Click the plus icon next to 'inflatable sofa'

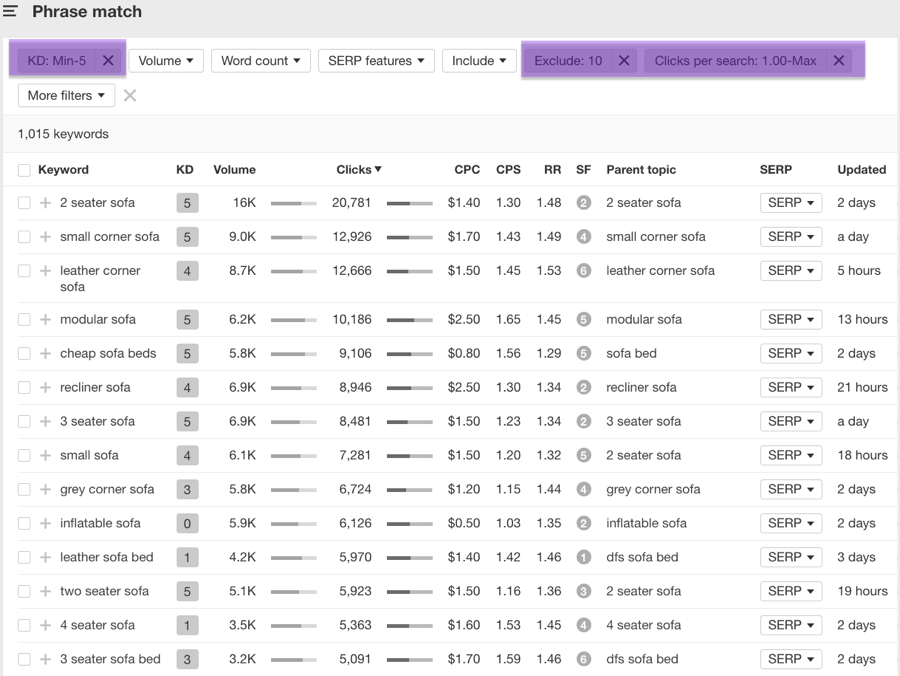45,524
